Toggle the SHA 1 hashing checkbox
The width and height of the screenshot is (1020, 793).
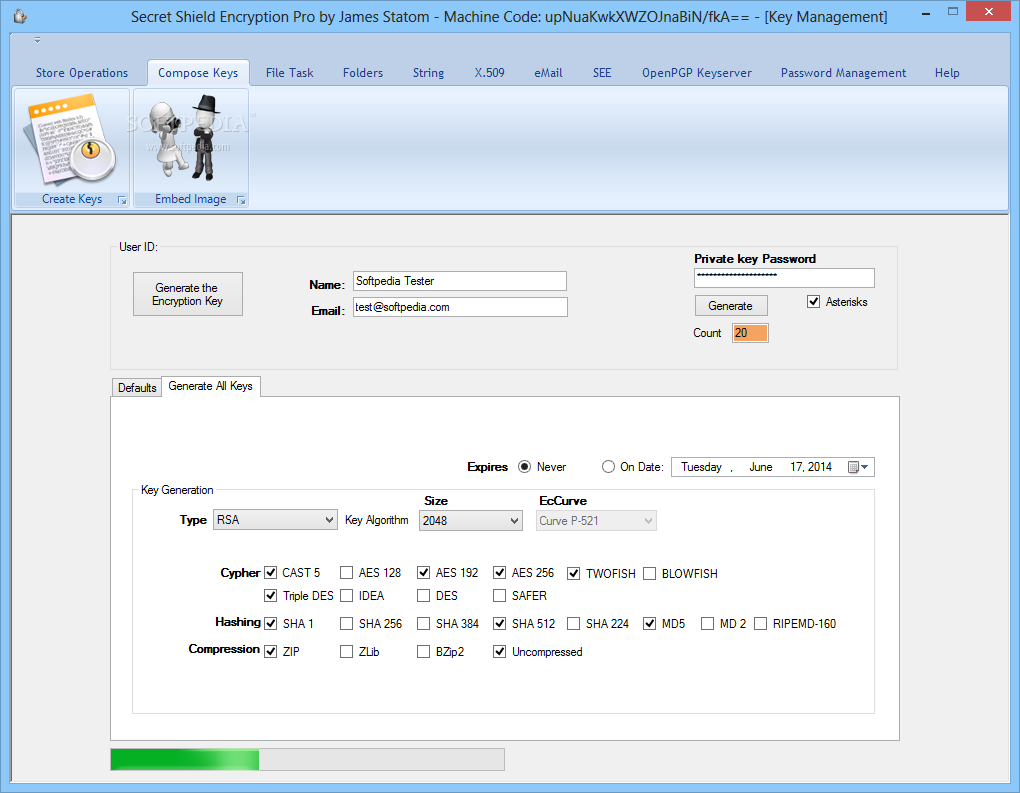click(x=271, y=624)
